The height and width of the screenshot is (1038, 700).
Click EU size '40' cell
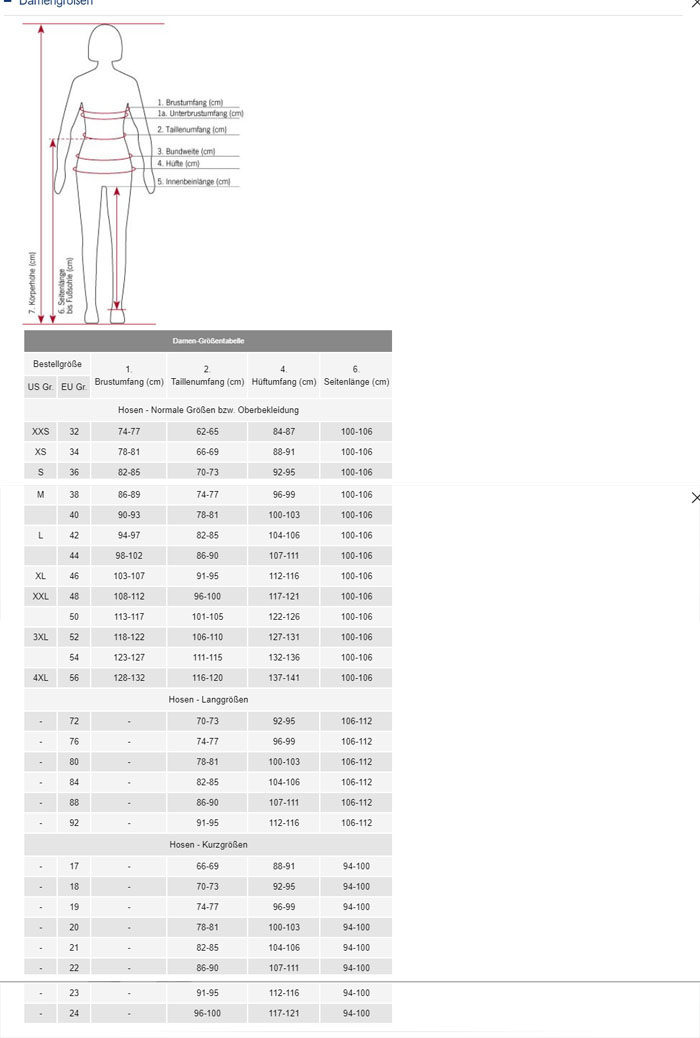(x=74, y=515)
